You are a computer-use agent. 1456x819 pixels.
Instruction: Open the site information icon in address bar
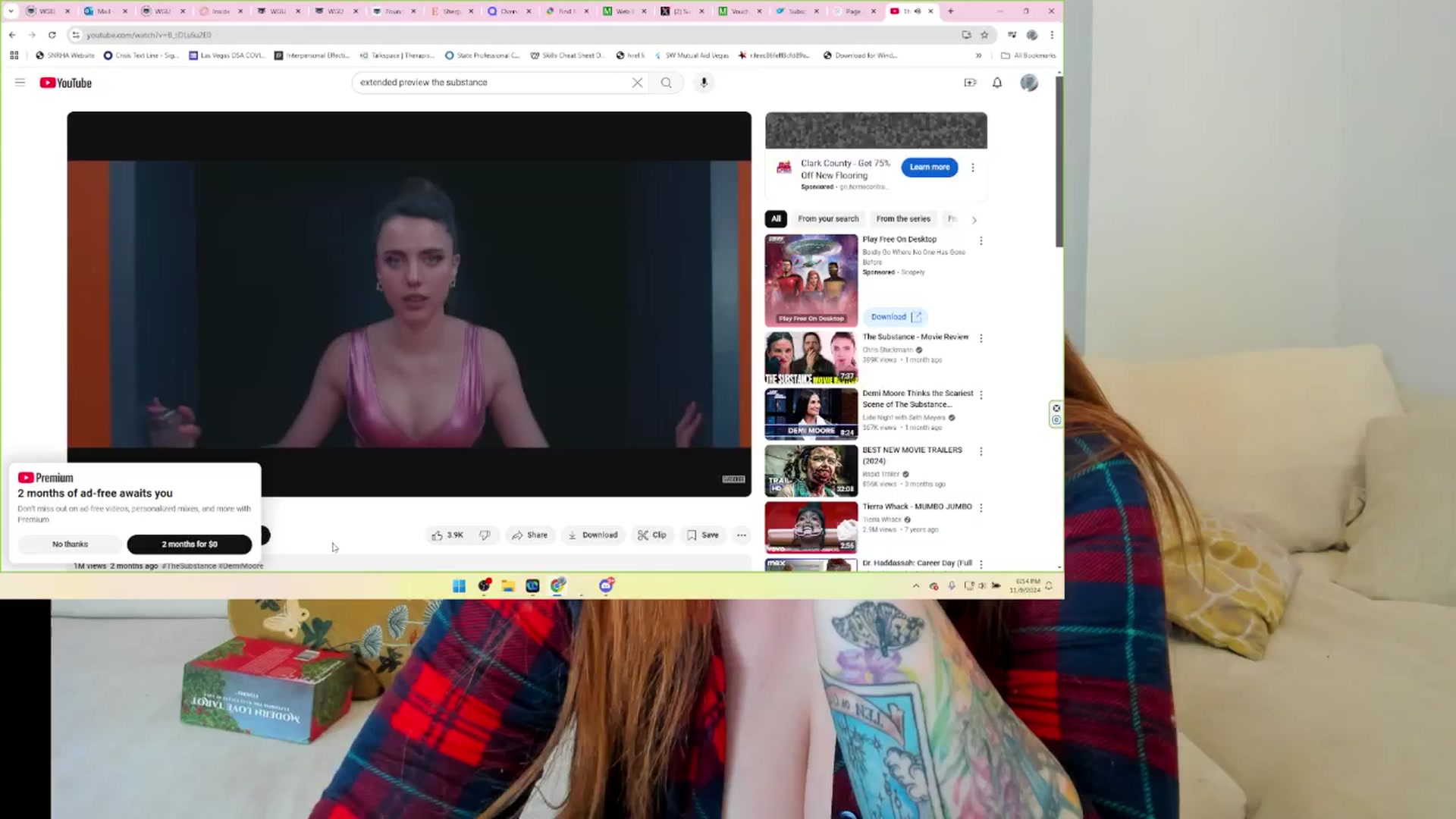pos(75,35)
